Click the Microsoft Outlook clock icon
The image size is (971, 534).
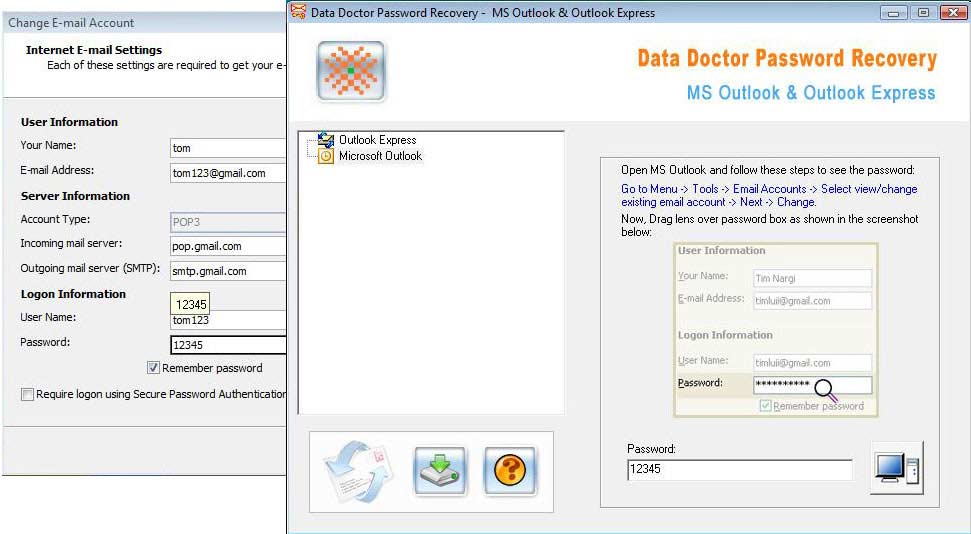coord(326,156)
